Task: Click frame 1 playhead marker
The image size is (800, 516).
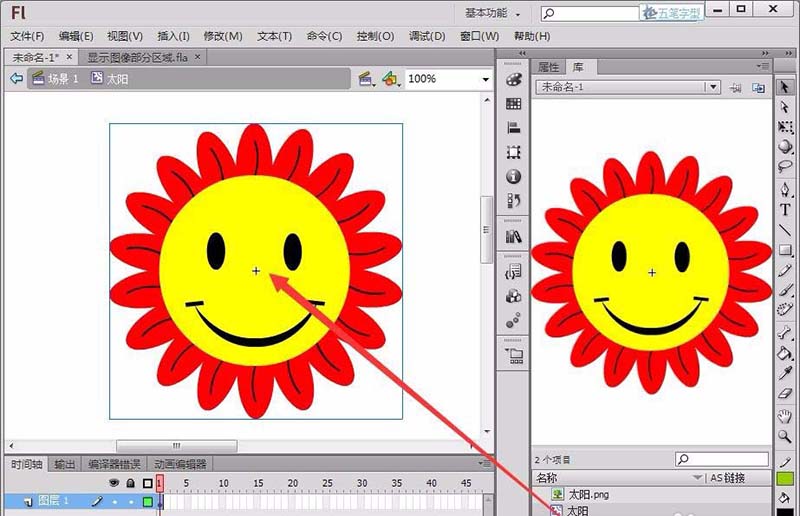Action: click(x=160, y=482)
